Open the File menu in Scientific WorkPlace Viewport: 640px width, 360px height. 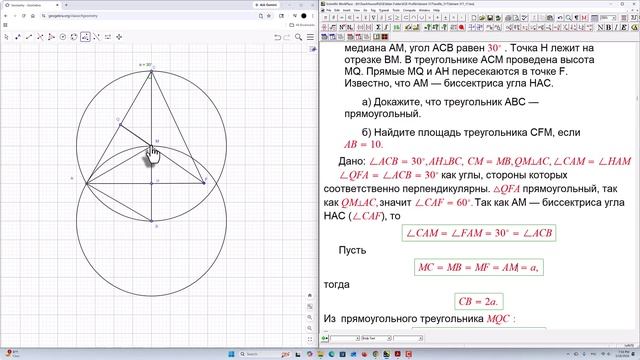[329, 10]
